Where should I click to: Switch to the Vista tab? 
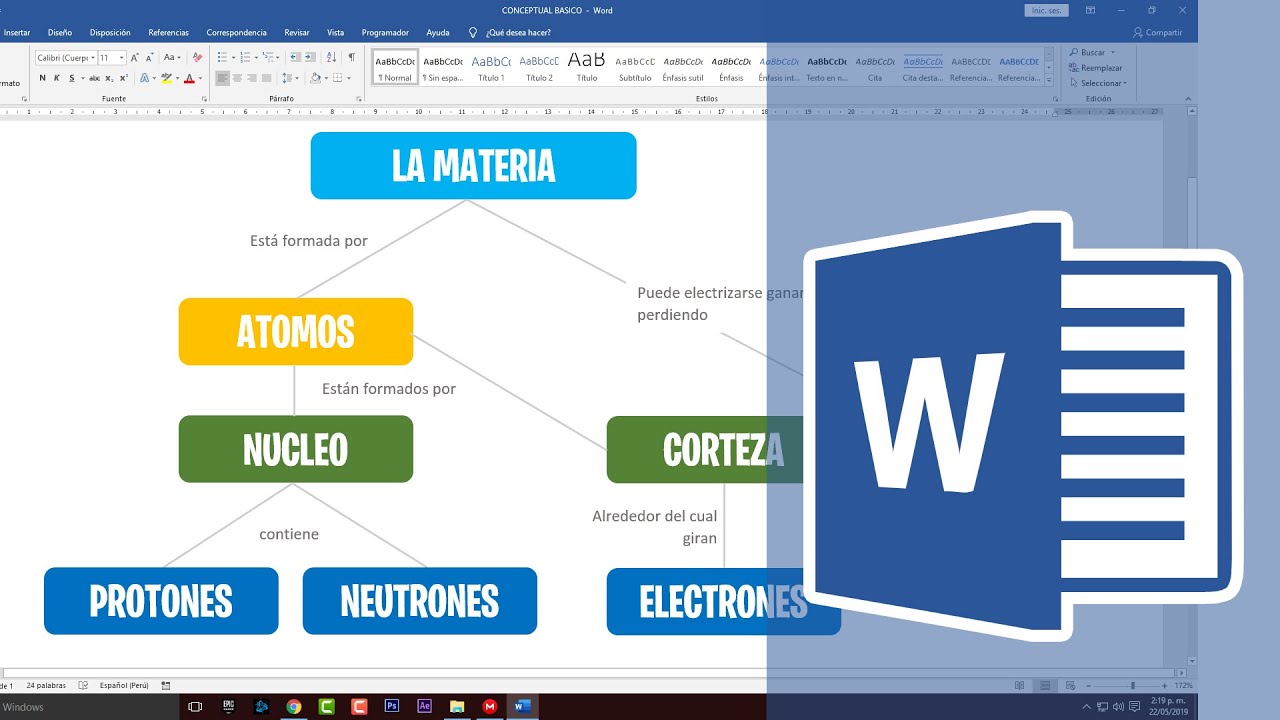335,32
